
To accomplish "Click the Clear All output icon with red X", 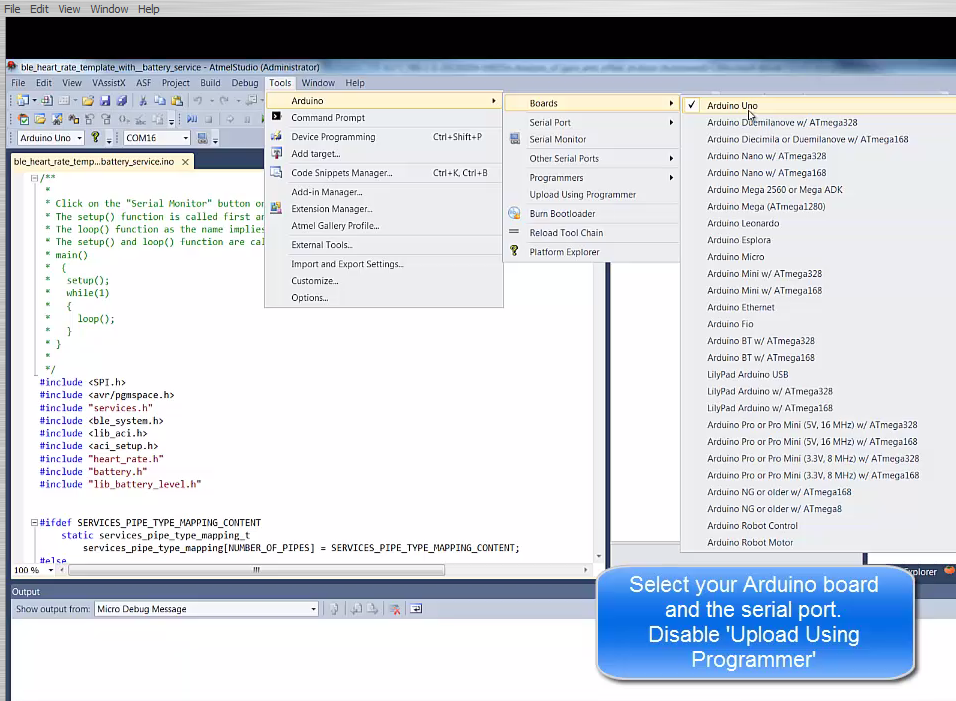I will pyautogui.click(x=395, y=609).
